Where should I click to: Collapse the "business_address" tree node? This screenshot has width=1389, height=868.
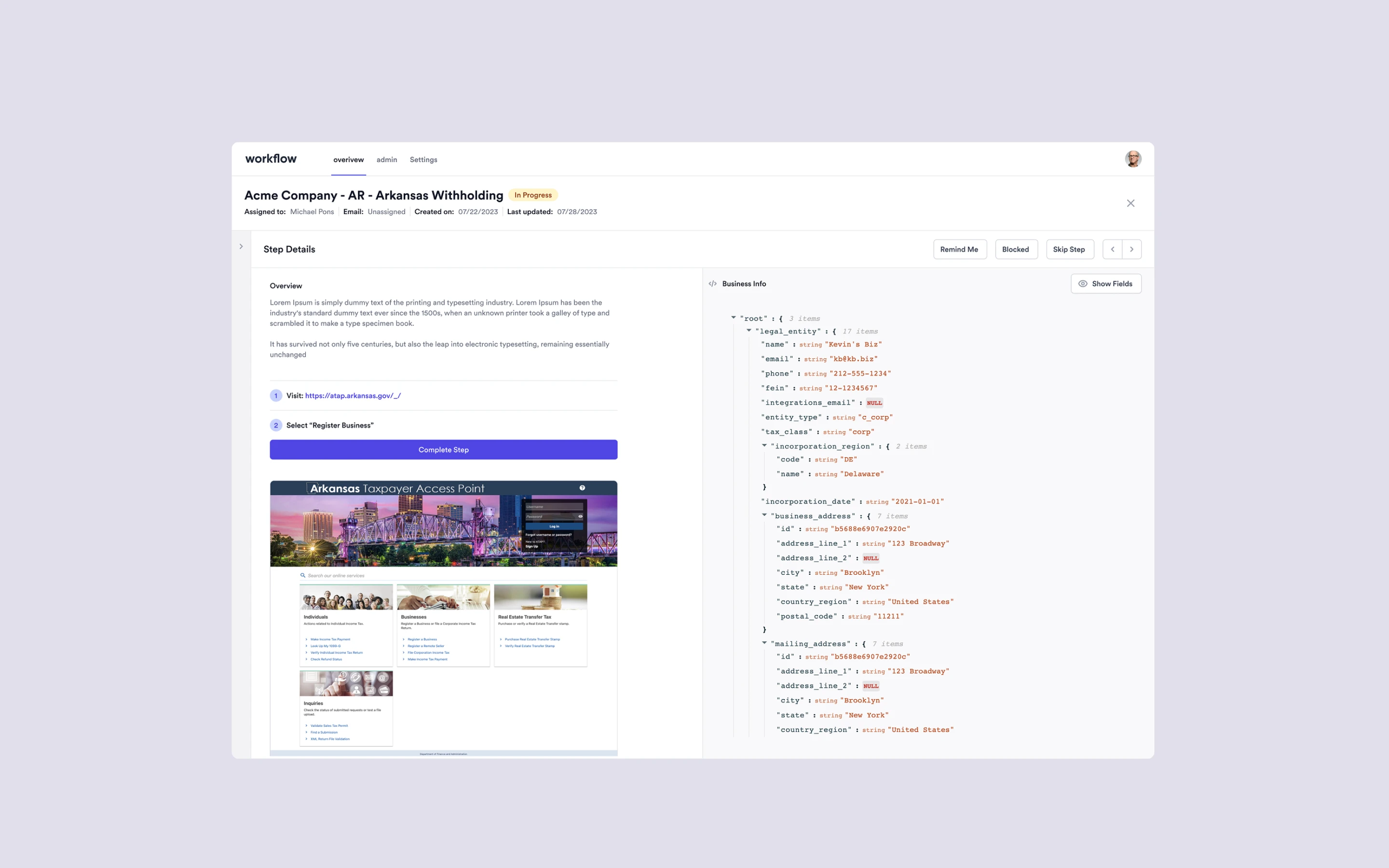[764, 515]
